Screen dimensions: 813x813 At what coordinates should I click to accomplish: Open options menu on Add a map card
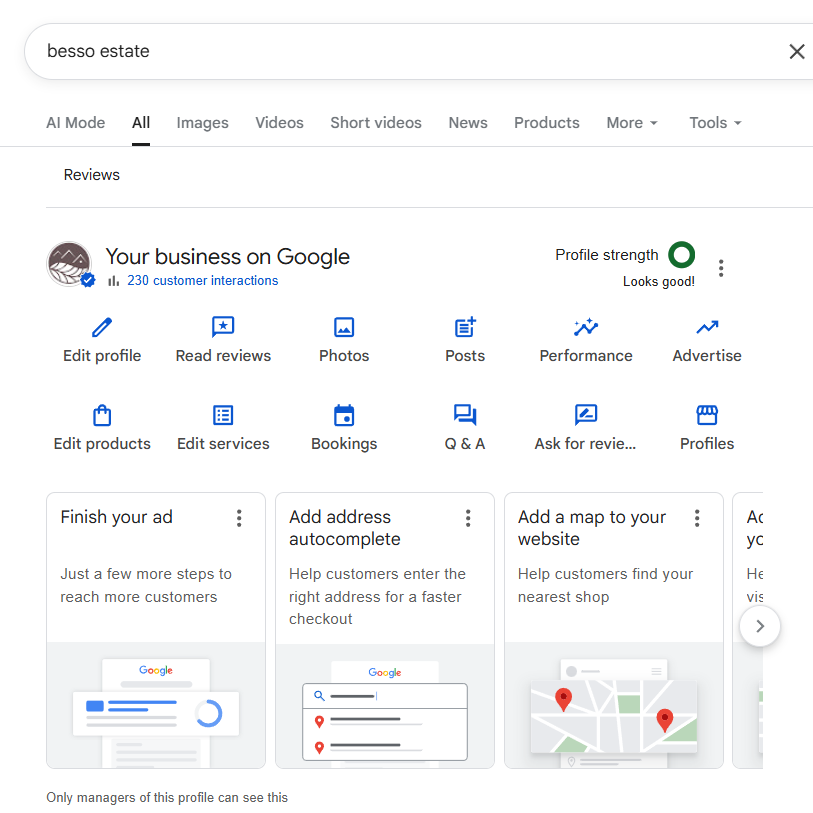pyautogui.click(x=697, y=518)
